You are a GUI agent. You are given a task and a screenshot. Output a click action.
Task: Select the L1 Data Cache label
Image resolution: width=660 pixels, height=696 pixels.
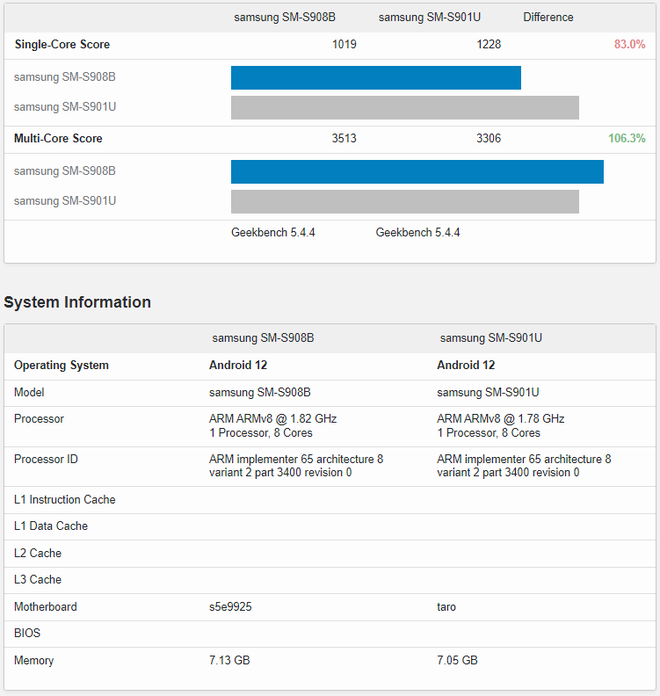(x=51, y=526)
